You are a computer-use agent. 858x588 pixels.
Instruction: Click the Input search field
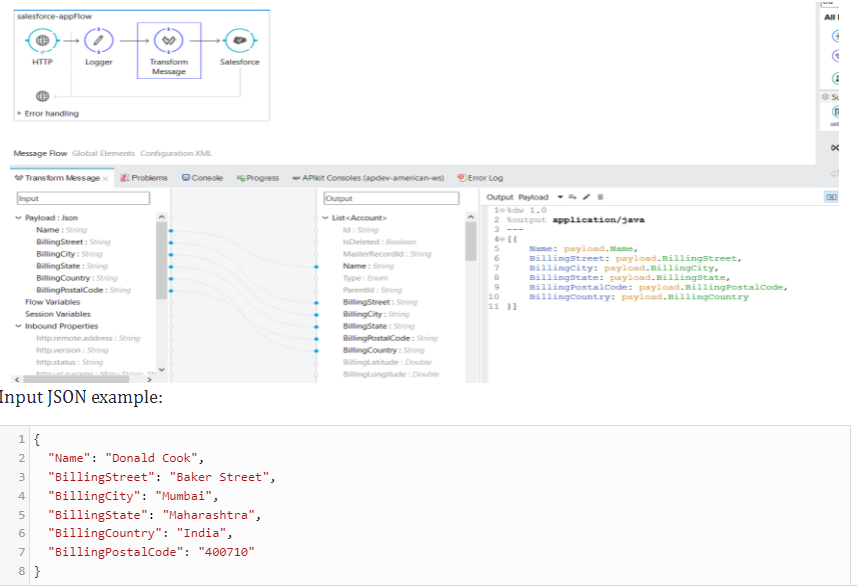point(83,198)
